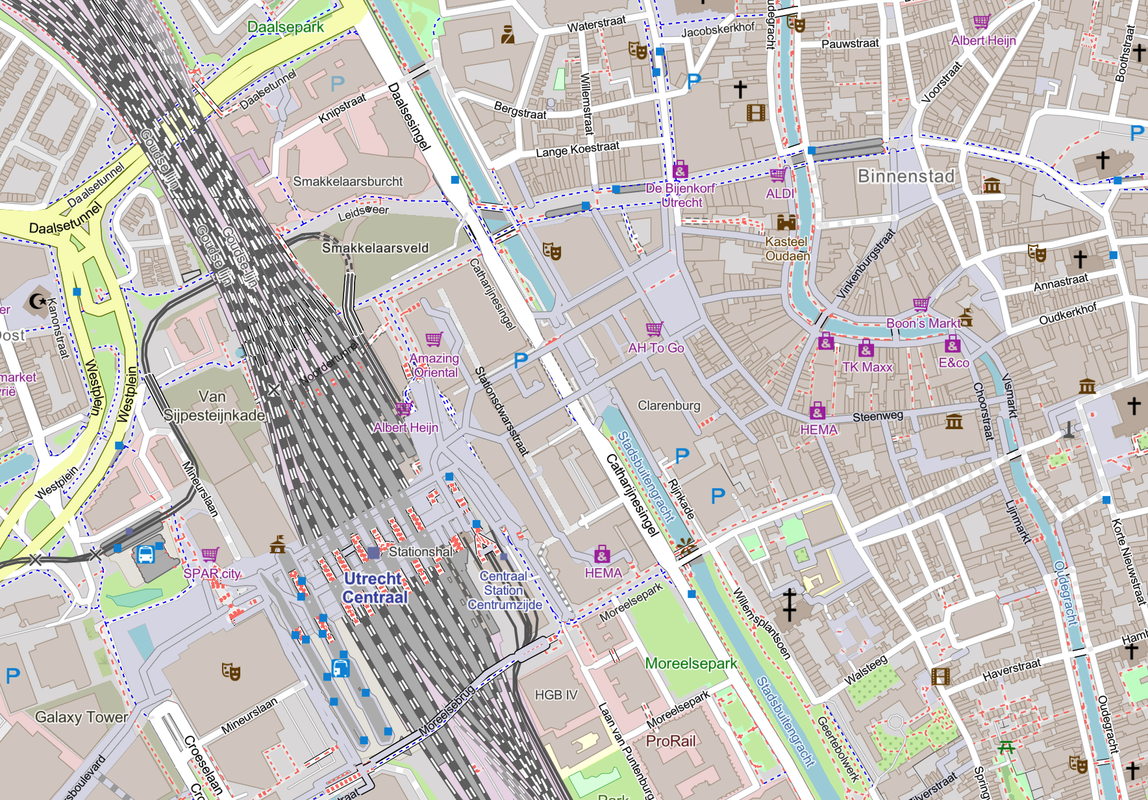Click the Oudkerkhof street label
Screen dimensions: 1148x800
(x=1067, y=313)
